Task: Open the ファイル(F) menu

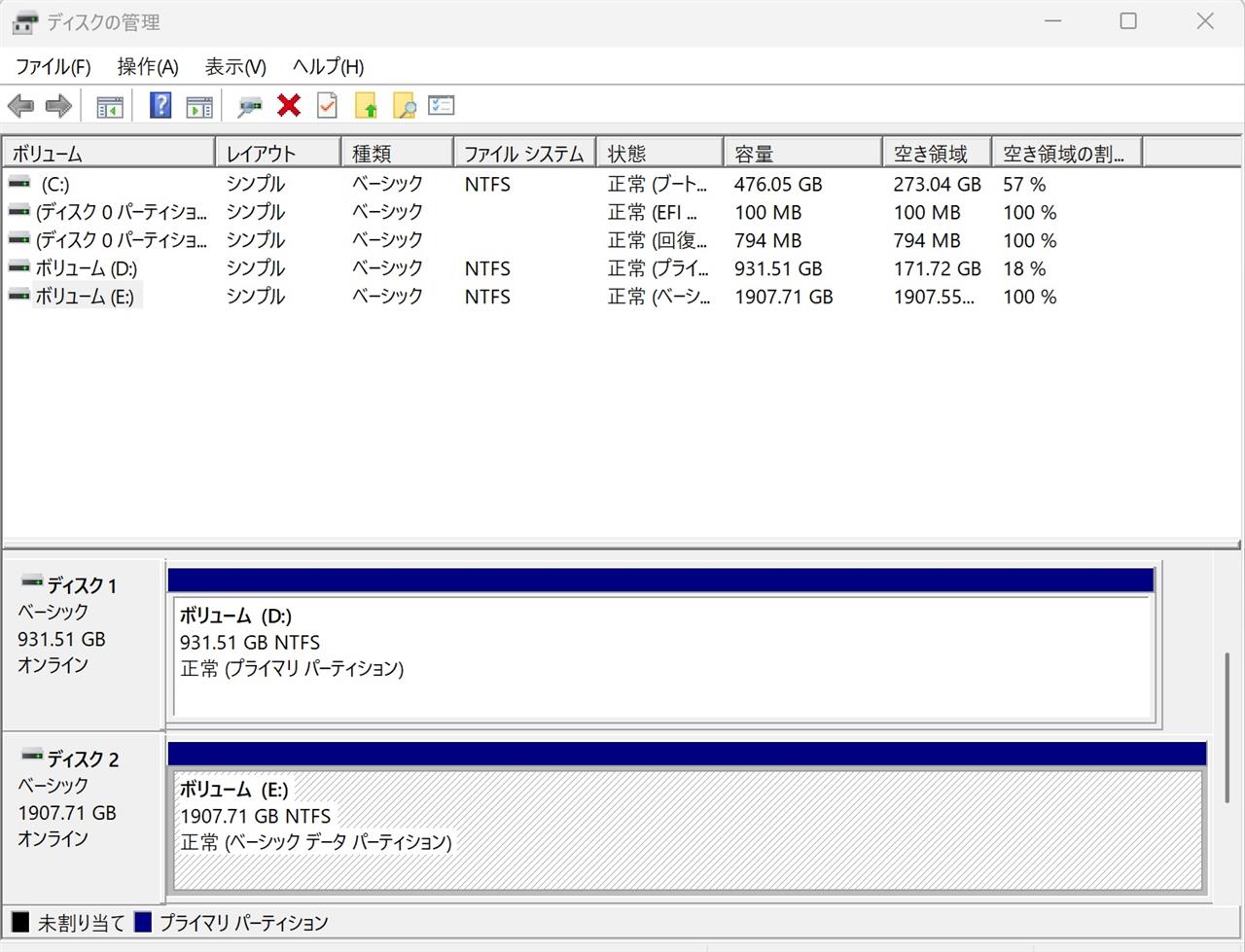Action: click(53, 66)
